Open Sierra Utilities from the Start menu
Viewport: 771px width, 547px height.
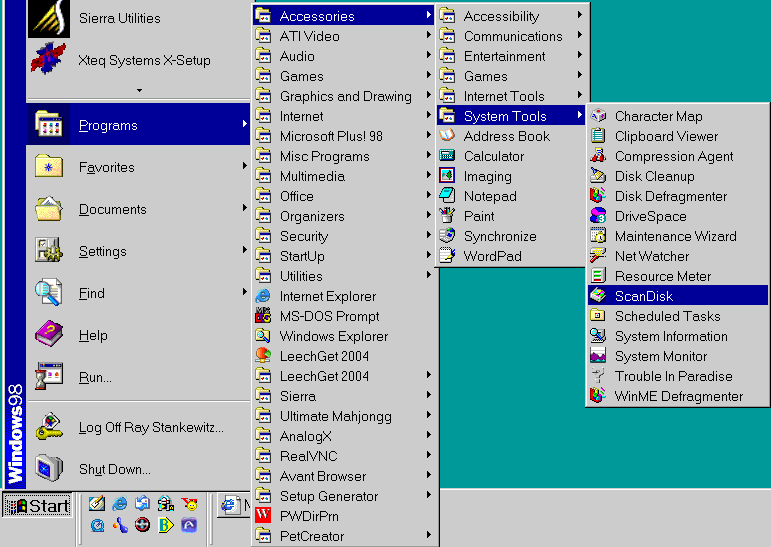[139, 19]
